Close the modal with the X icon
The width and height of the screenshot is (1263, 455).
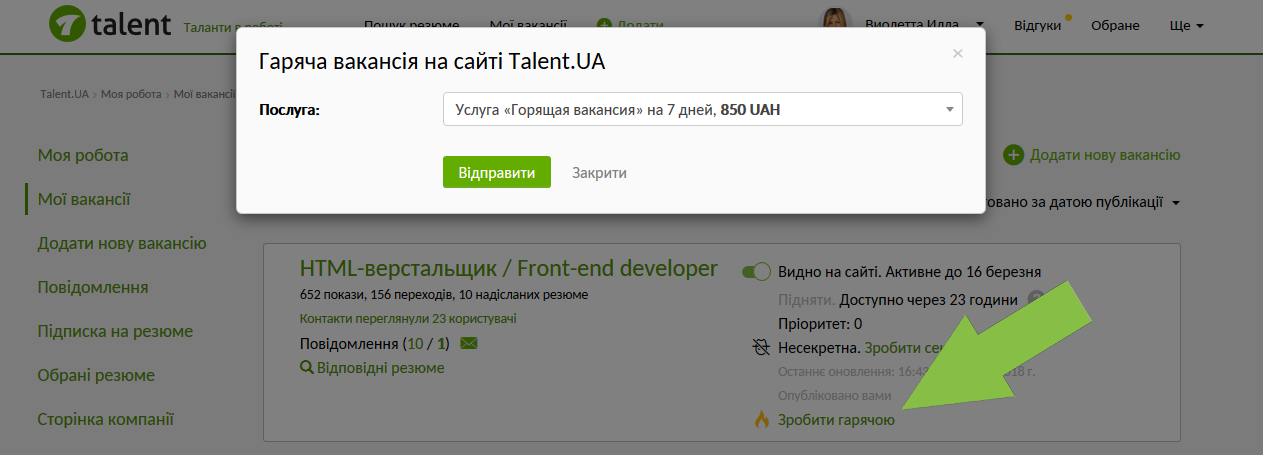[x=958, y=54]
